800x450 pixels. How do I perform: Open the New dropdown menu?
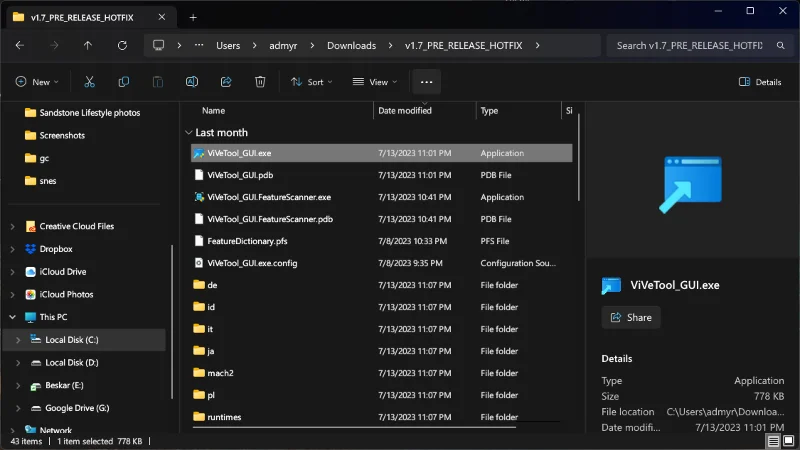37,82
